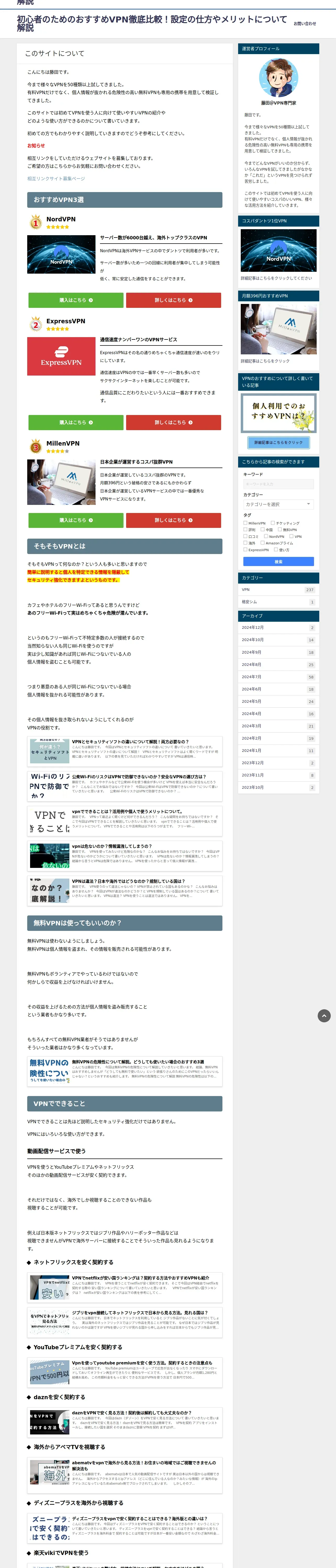Open the 2024年10月 archive link
This screenshot has height=1568, width=336.
click(x=278, y=640)
